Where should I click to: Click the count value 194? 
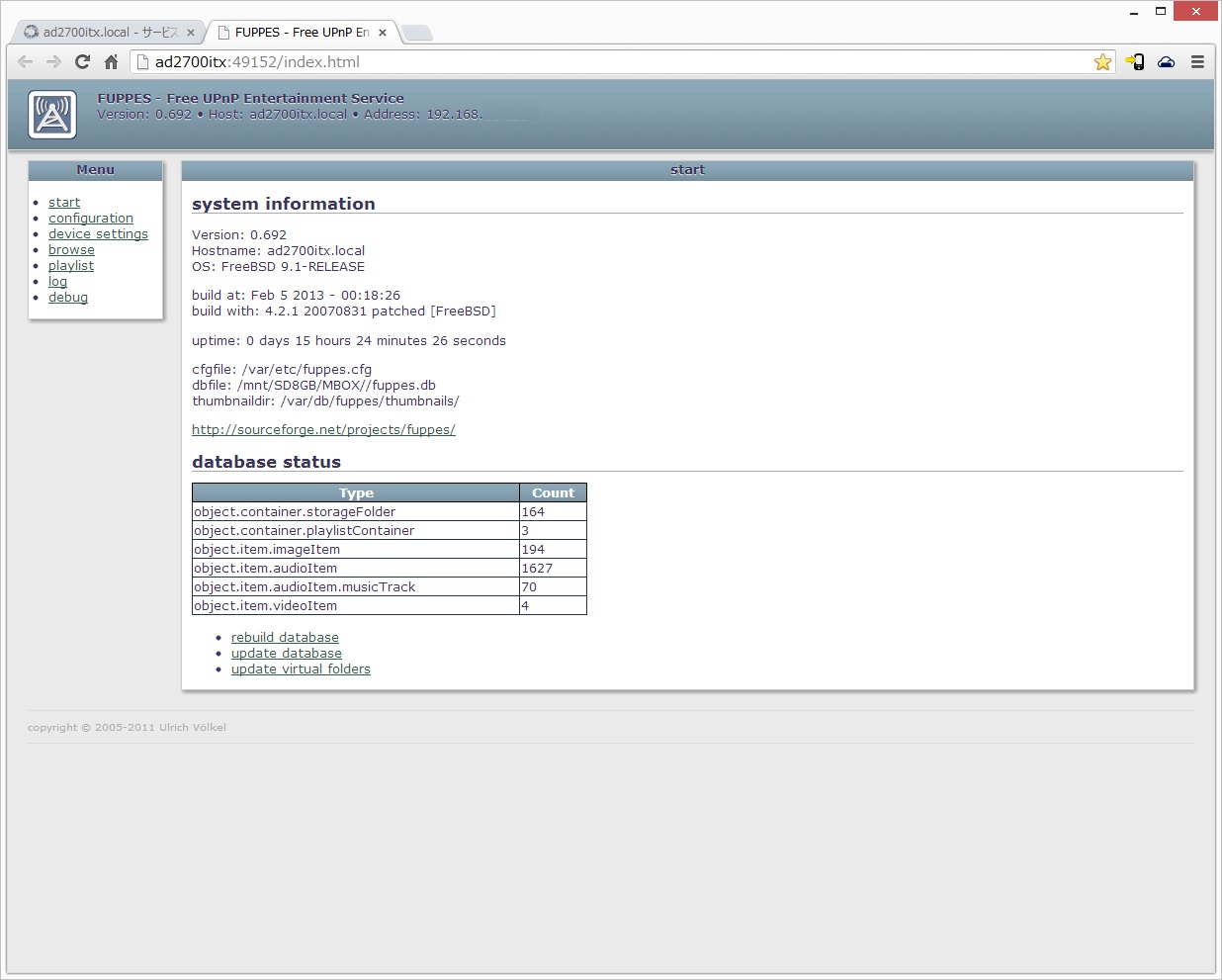pyautogui.click(x=533, y=550)
